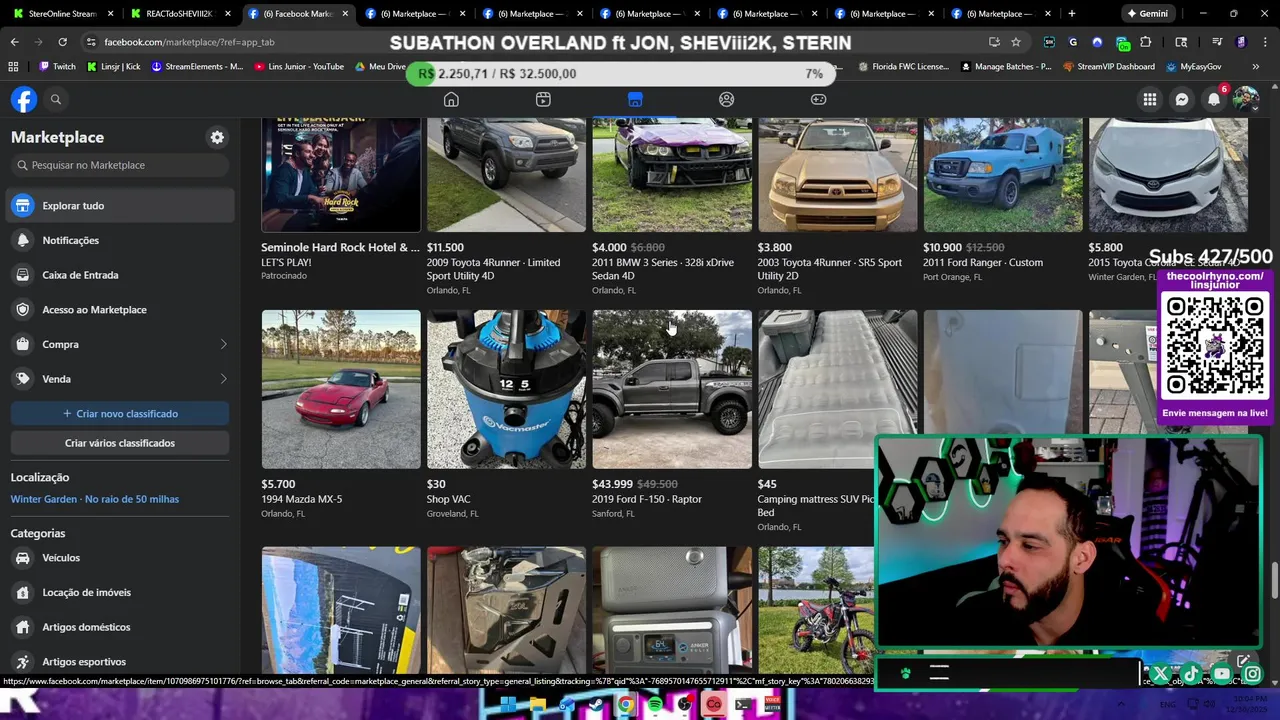
Task: Open StreamVIP Dashboard bookmark
Action: pos(1109,66)
